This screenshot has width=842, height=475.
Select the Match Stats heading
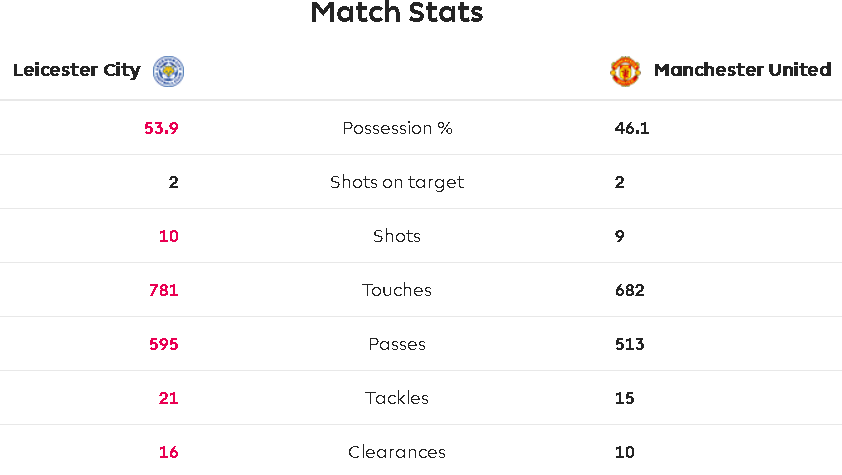(x=397, y=12)
